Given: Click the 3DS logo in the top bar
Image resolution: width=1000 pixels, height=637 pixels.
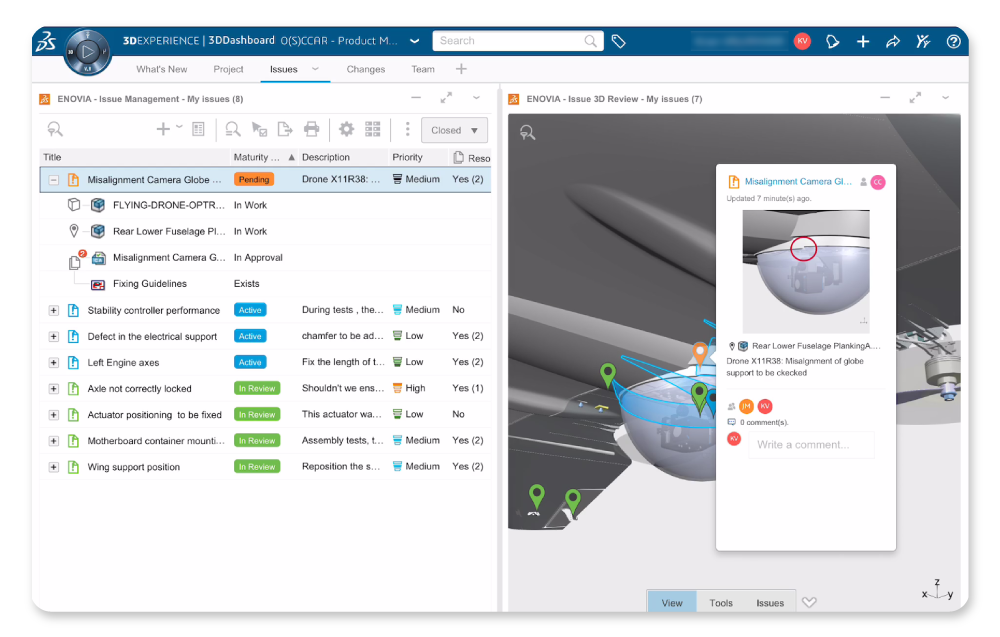Looking at the screenshot, I should [x=46, y=42].
